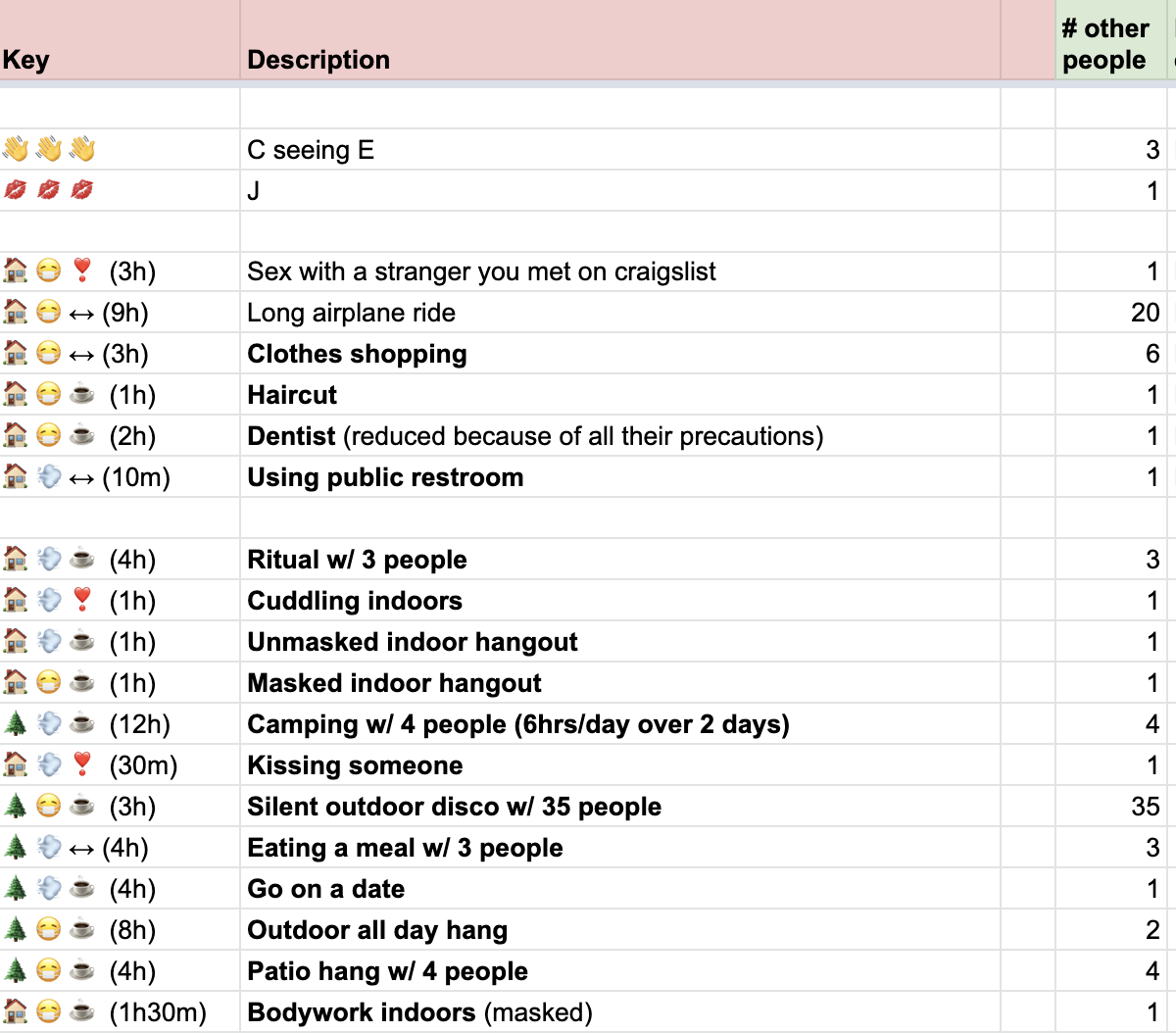The image size is (1176, 1033).
Task: Select the 'Key' column header
Action: pos(25,60)
